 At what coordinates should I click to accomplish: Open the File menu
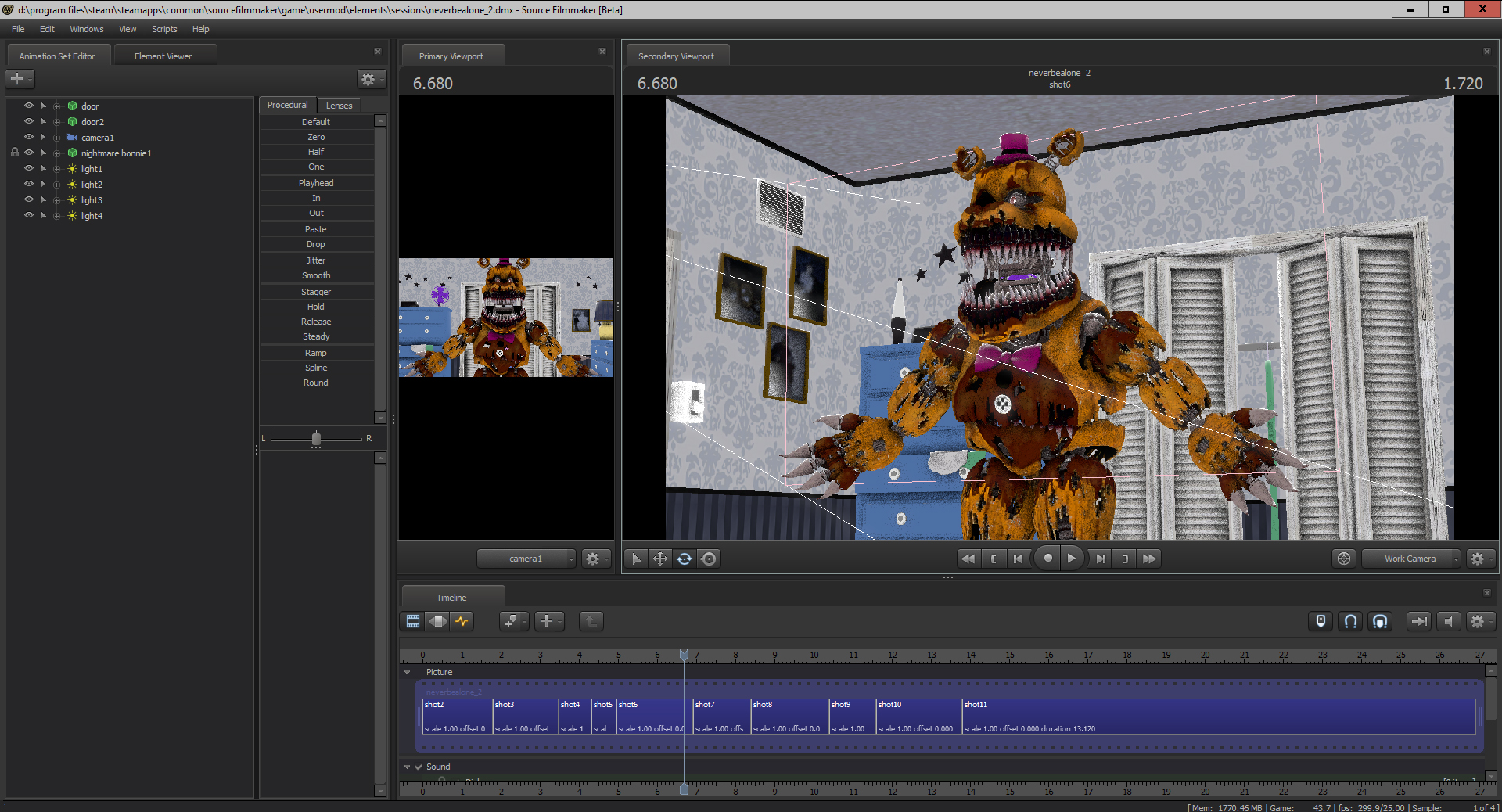click(18, 29)
